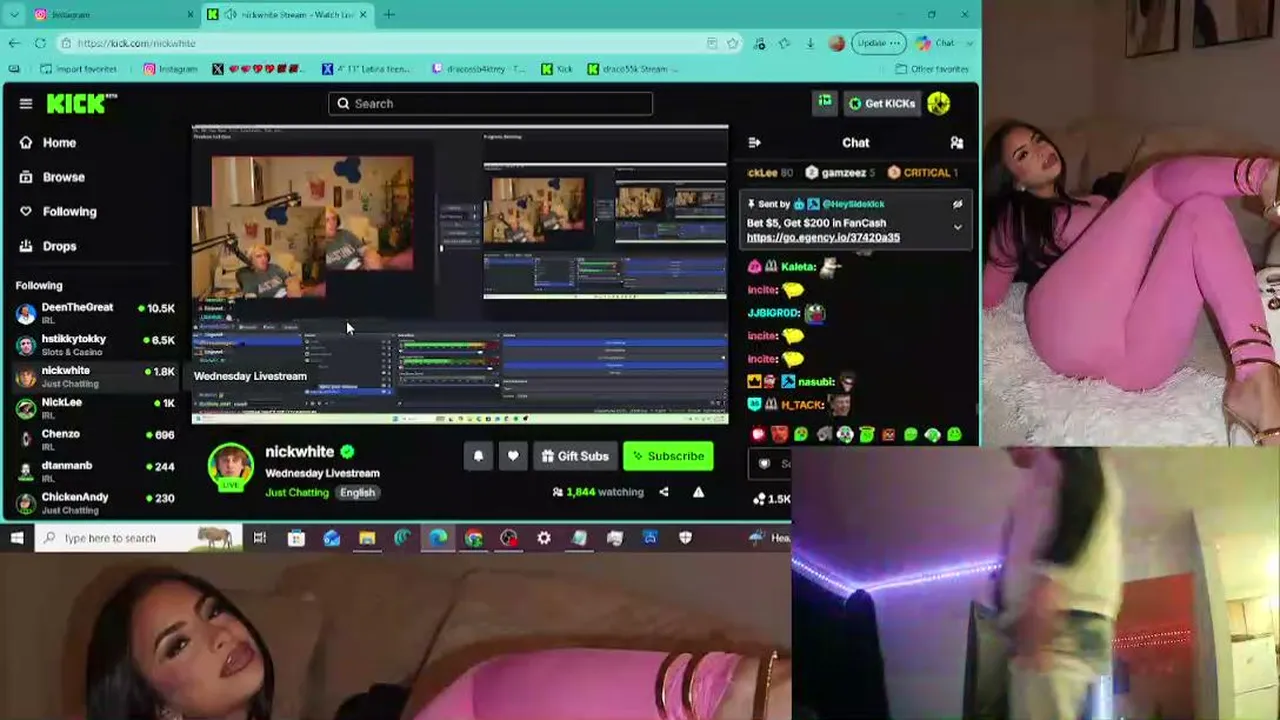Expand the pinned message chevron
The width and height of the screenshot is (1280, 720).
(957, 227)
